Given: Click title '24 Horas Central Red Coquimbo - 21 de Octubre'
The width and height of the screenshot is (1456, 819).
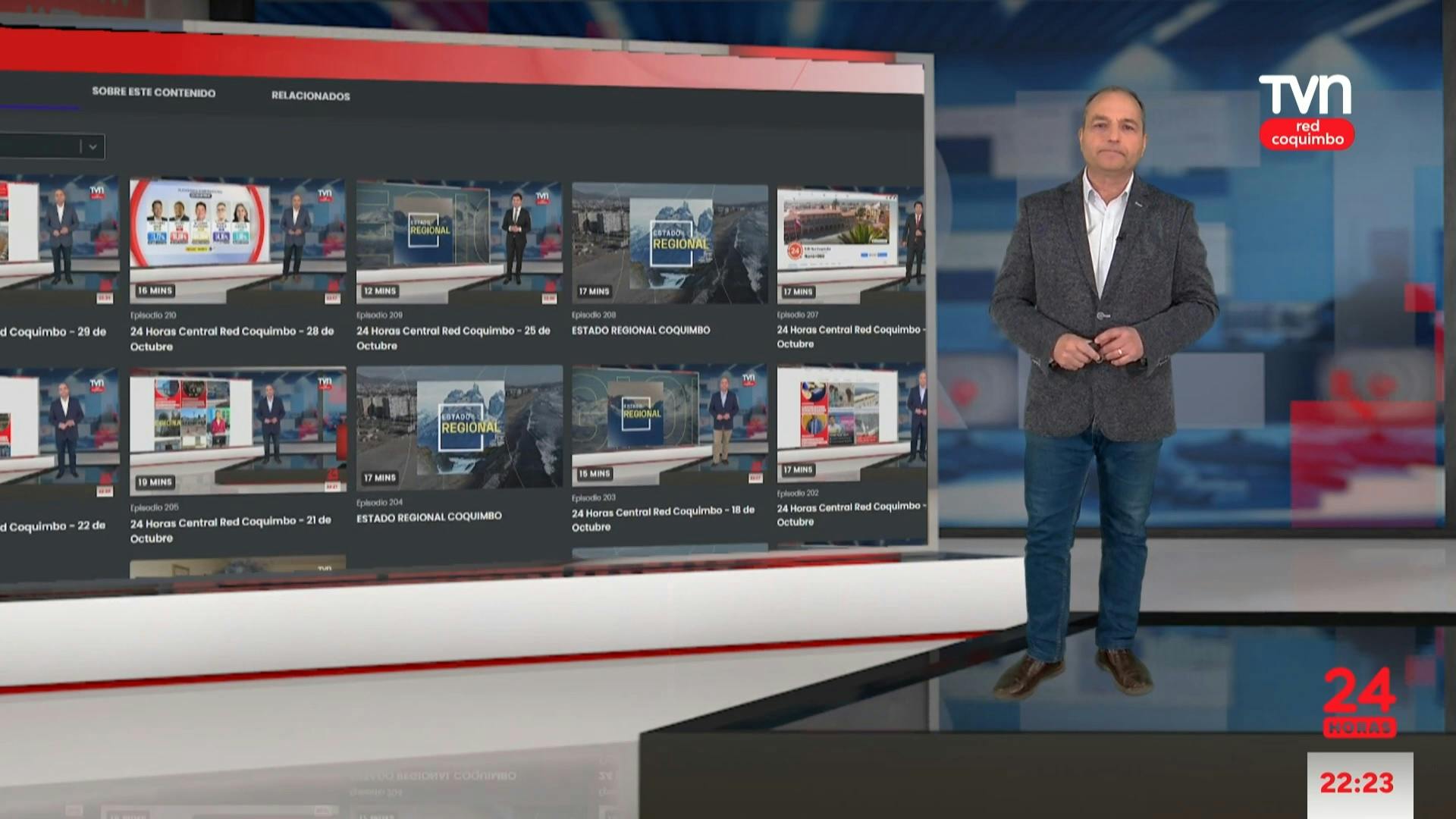Looking at the screenshot, I should tap(231, 529).
